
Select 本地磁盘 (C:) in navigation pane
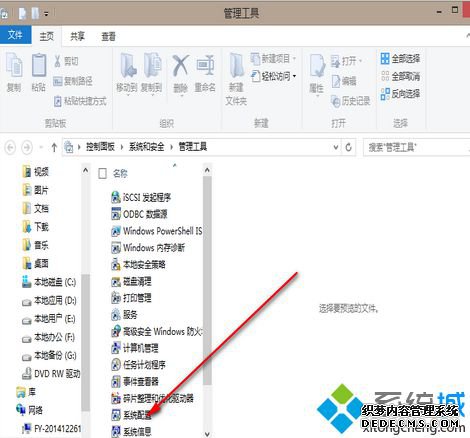point(49,282)
